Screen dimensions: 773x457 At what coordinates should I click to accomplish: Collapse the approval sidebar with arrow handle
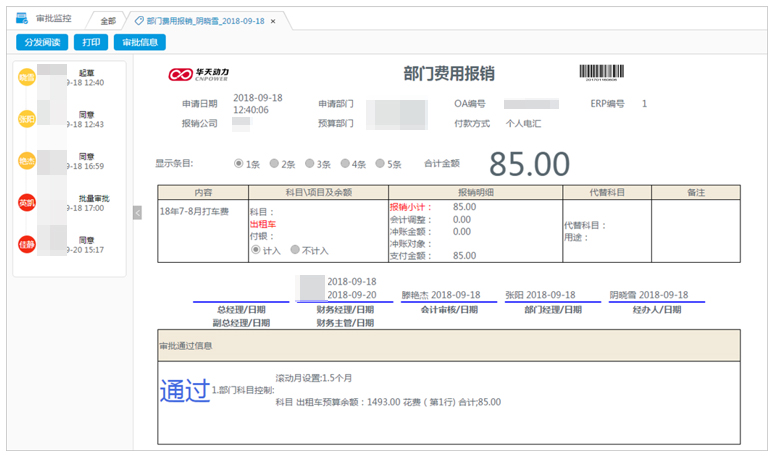(x=138, y=212)
